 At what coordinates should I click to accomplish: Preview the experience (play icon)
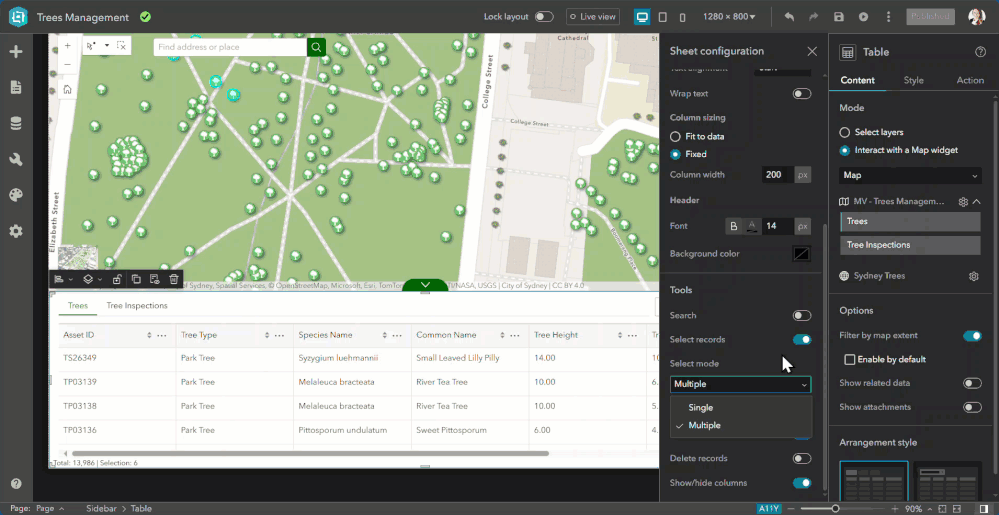[x=864, y=17]
